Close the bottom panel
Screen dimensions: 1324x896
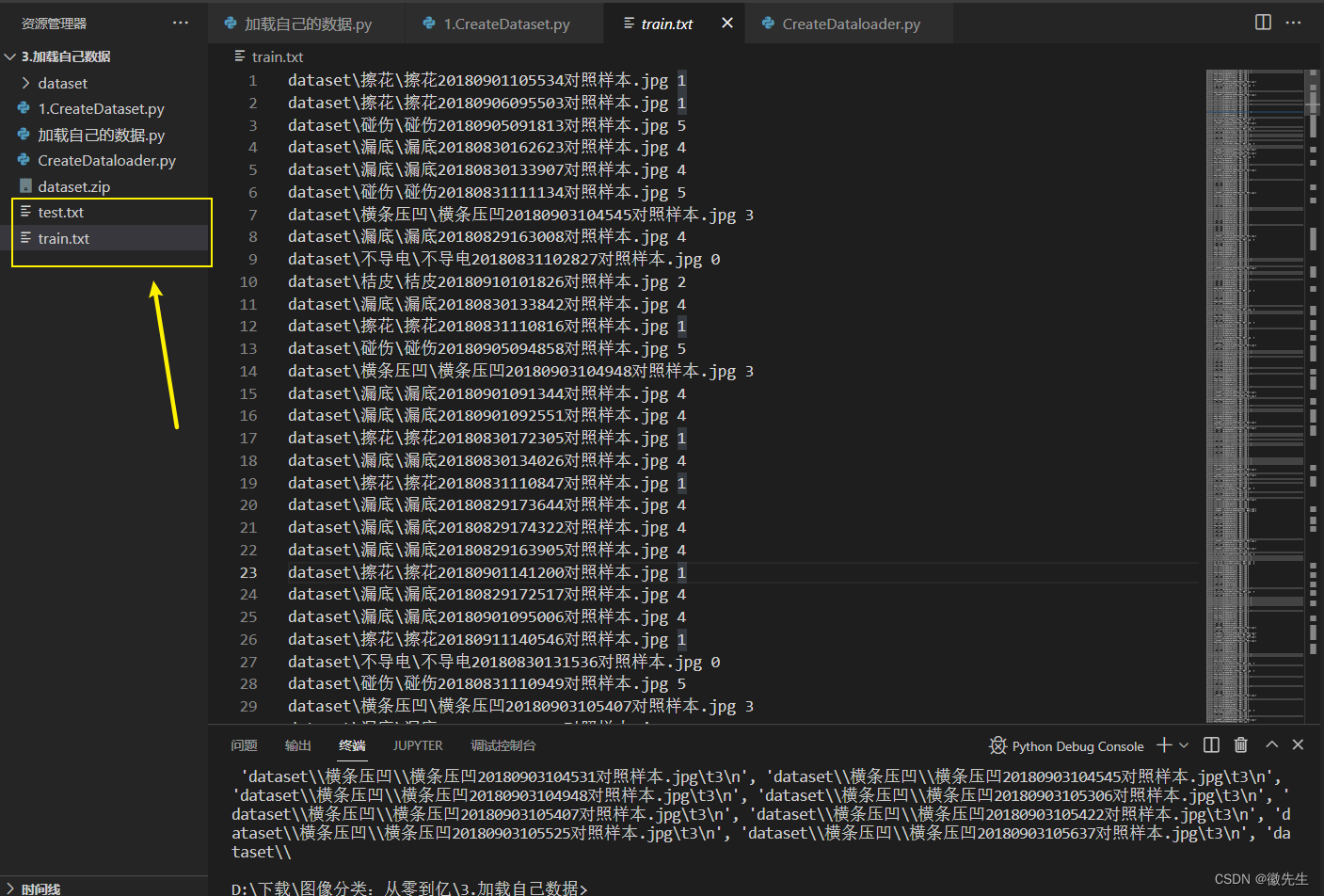click(x=1299, y=744)
